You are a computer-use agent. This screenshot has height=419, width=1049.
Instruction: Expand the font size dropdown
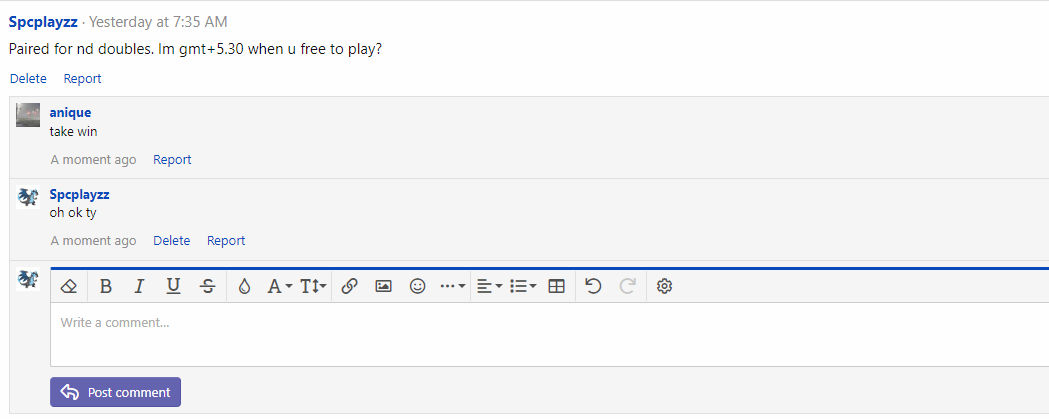tap(313, 286)
